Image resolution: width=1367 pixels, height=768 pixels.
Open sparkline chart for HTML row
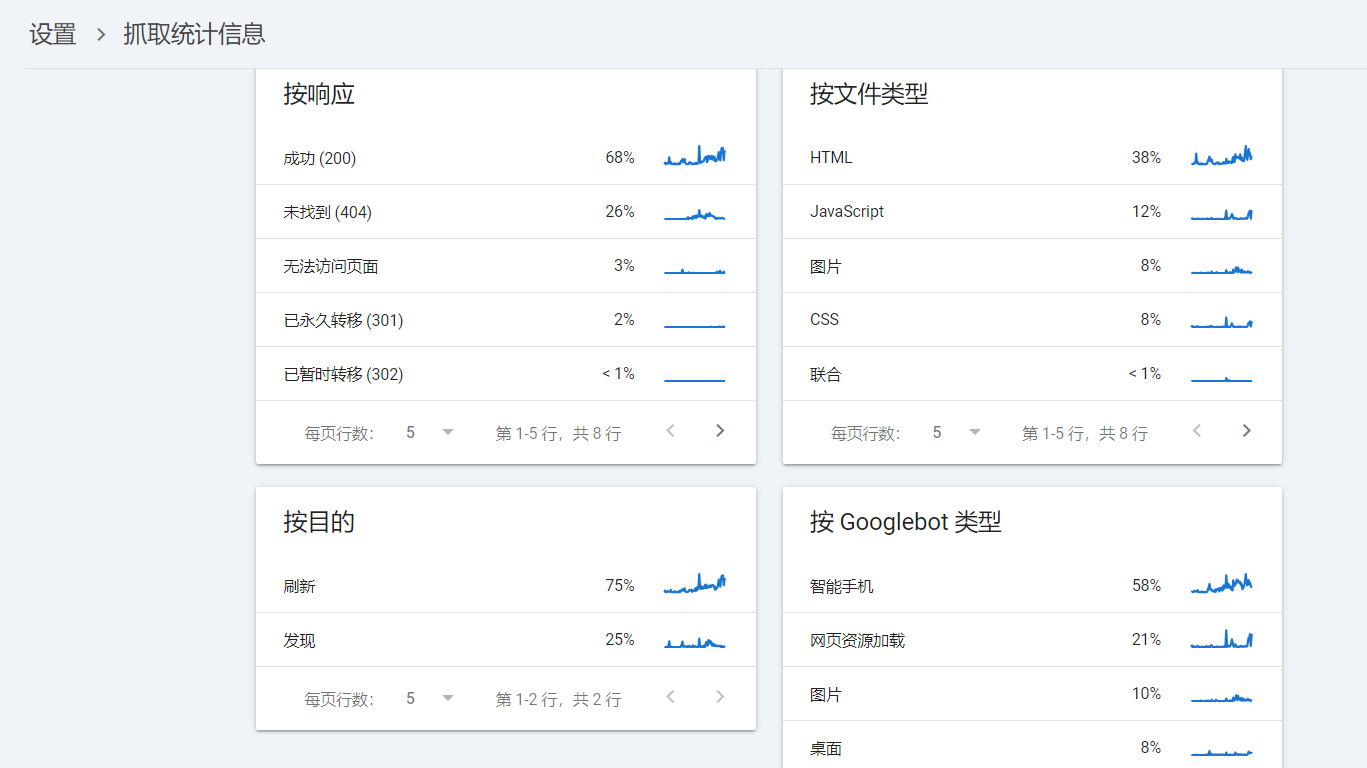click(1221, 157)
